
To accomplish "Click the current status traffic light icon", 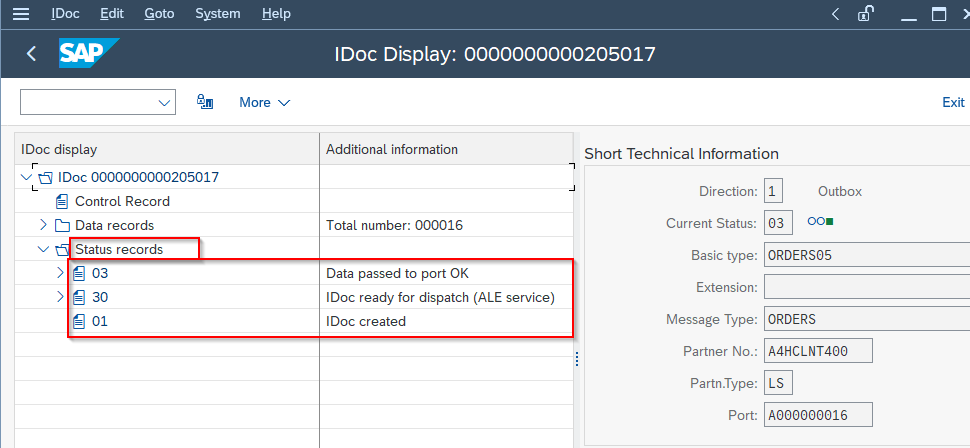I will tap(821, 221).
